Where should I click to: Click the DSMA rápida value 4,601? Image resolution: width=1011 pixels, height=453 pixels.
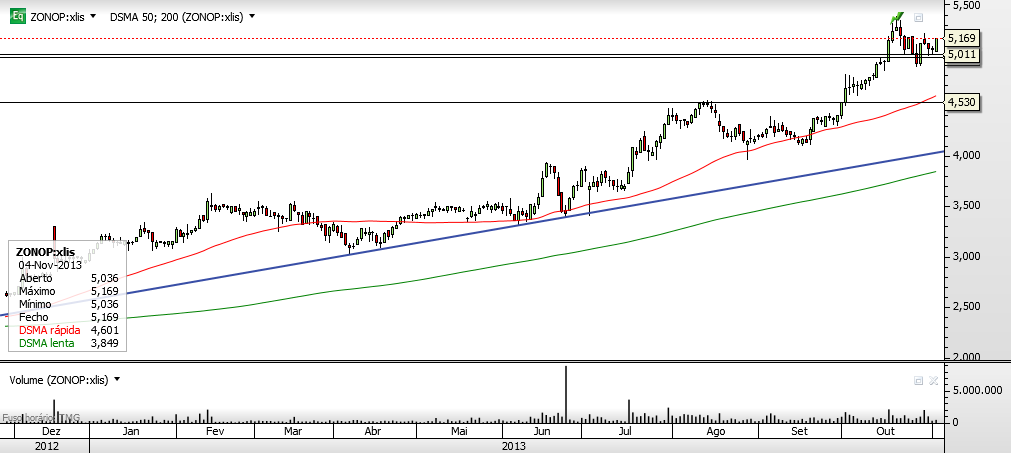(104, 330)
